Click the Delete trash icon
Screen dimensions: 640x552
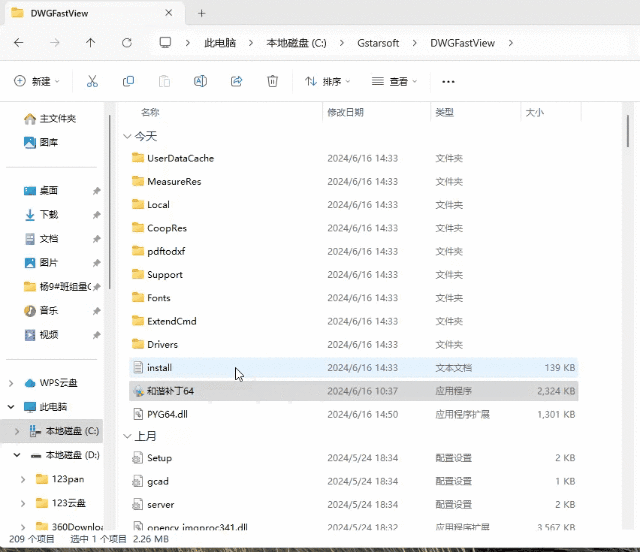(272, 81)
